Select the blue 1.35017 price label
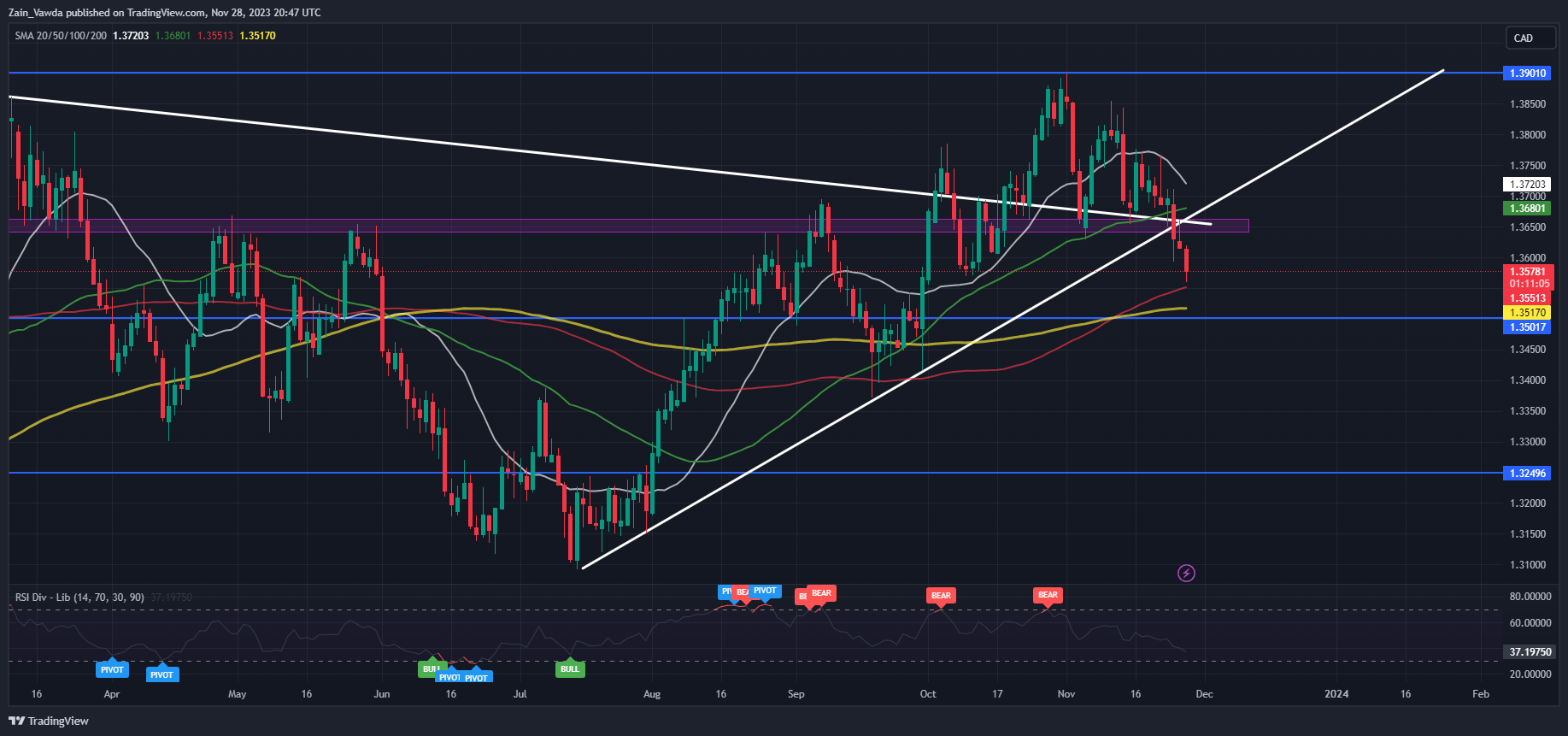The height and width of the screenshot is (736, 1568). click(1527, 327)
